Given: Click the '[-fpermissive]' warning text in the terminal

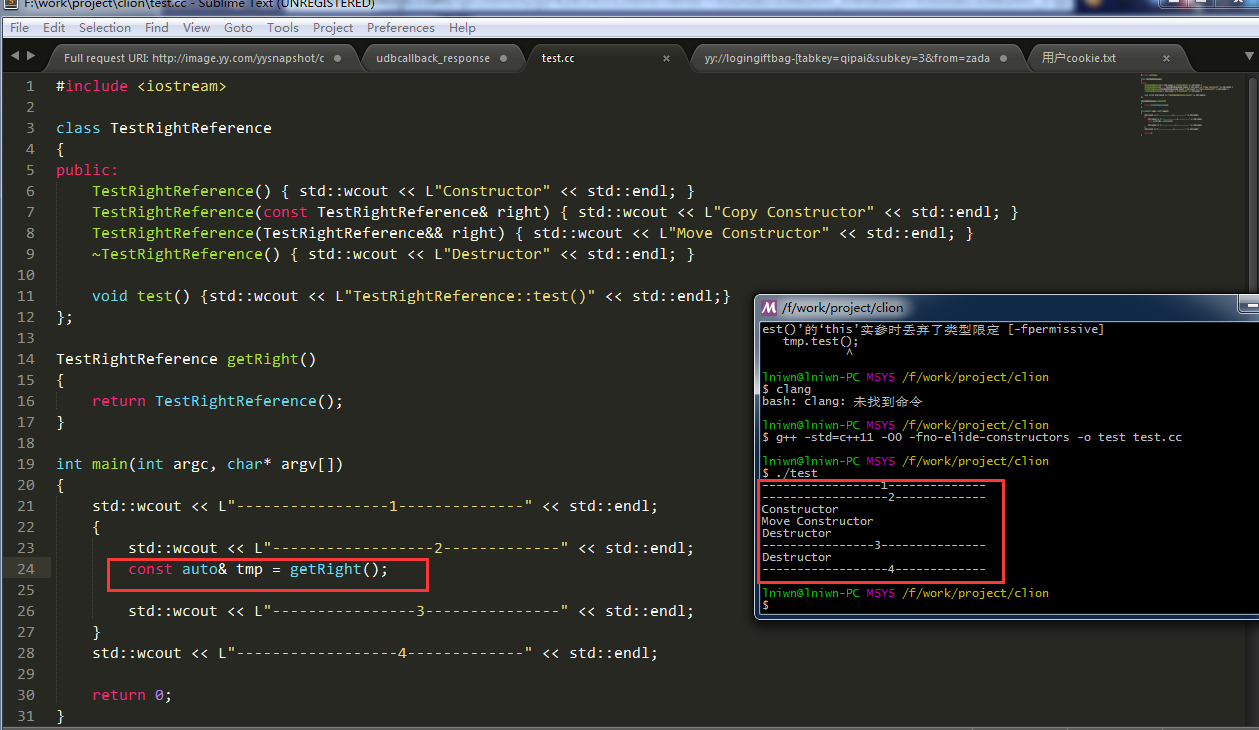Looking at the screenshot, I should 1057,329.
